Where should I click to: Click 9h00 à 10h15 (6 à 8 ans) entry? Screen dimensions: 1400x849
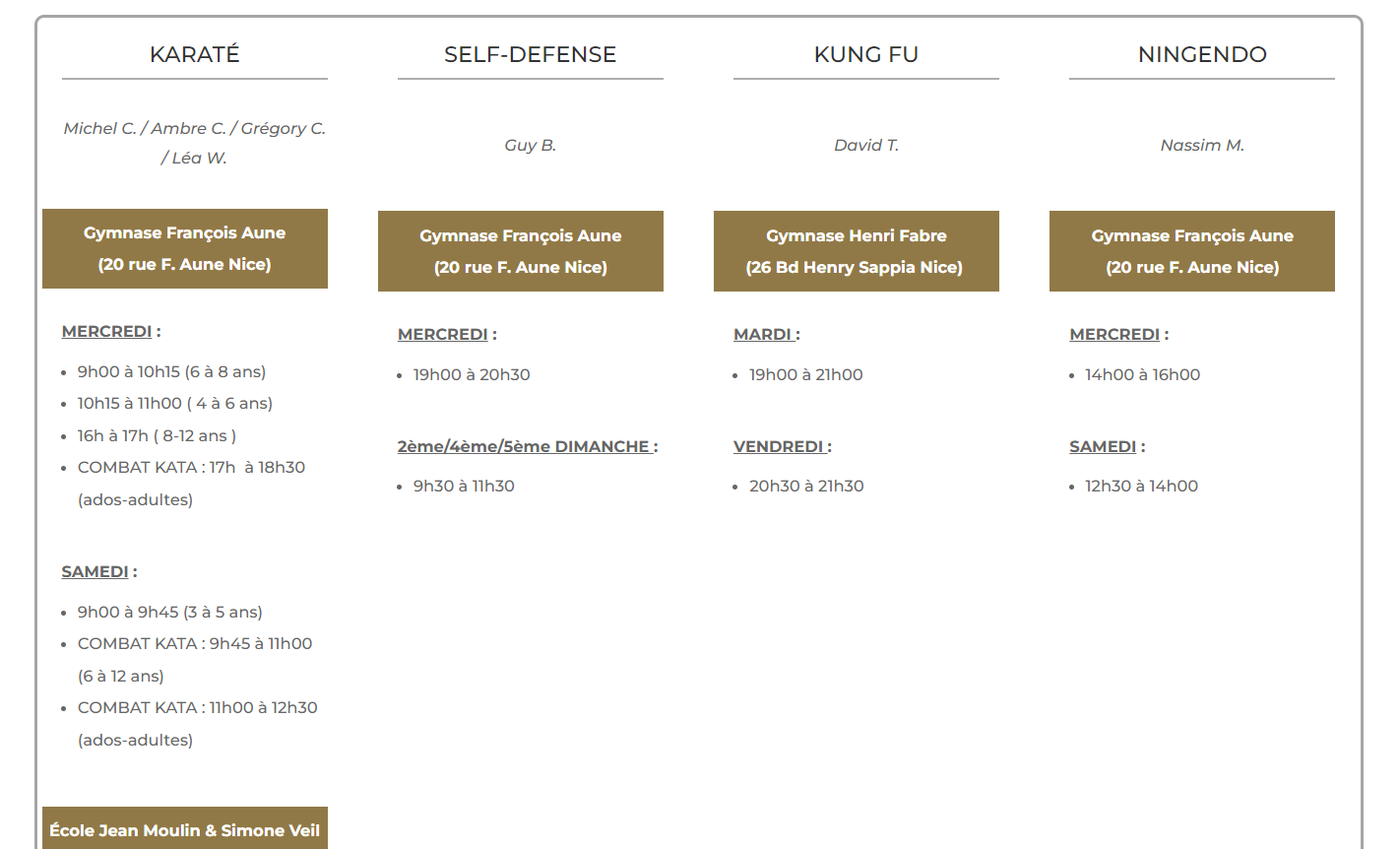point(172,372)
